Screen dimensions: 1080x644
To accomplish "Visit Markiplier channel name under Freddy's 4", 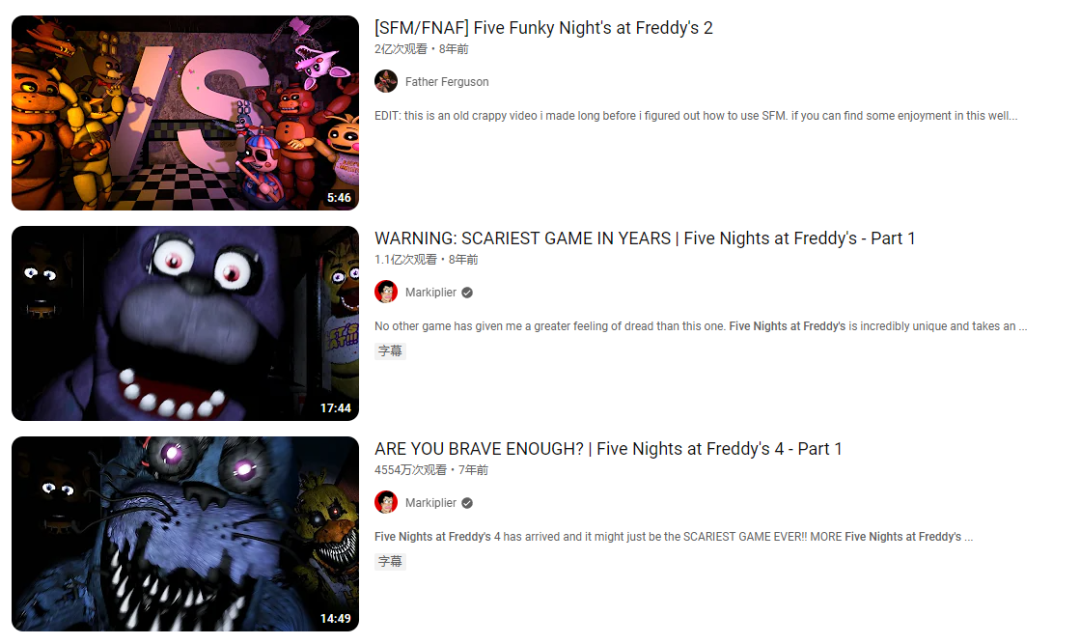I will coord(430,503).
